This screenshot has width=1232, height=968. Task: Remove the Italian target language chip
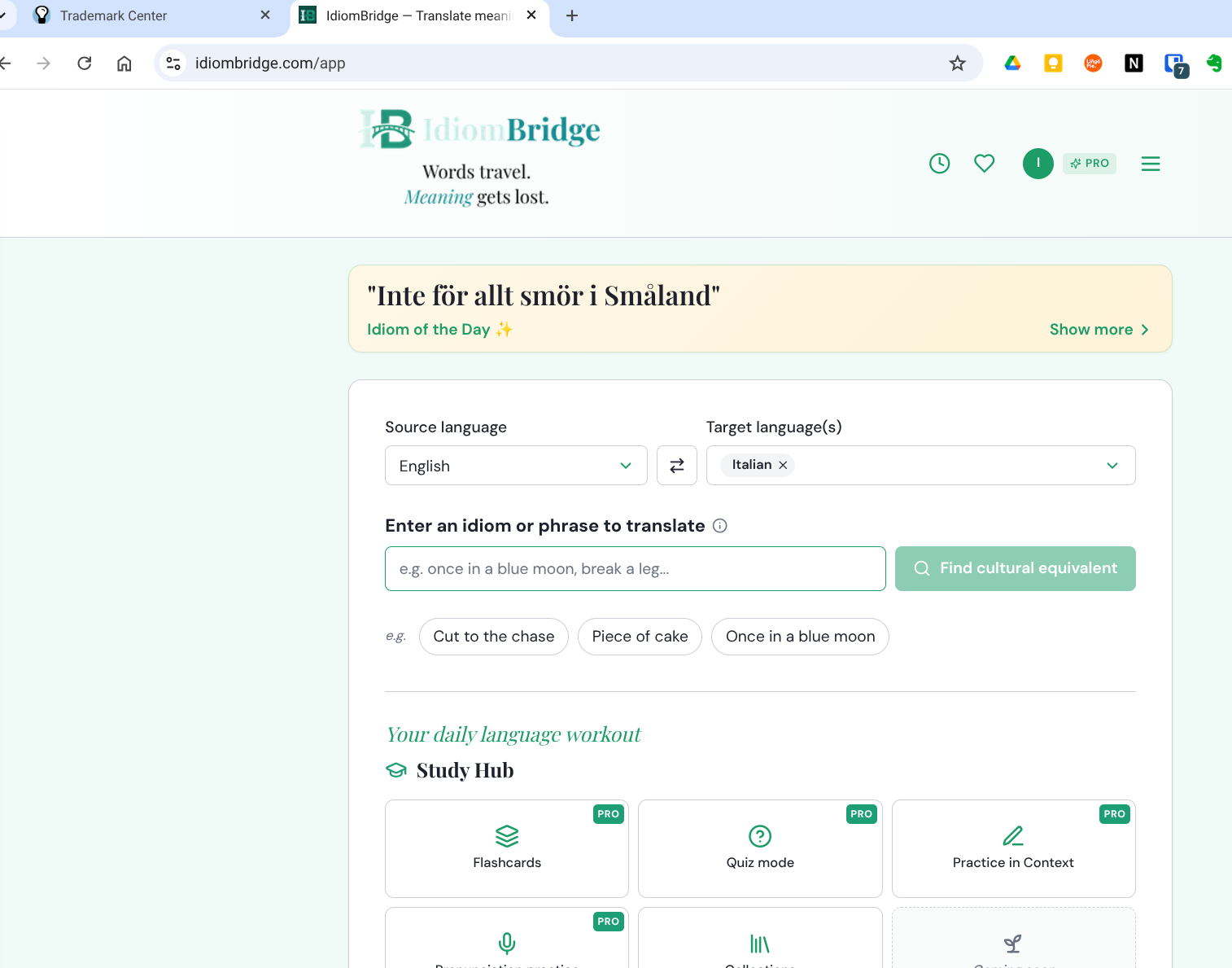[783, 465]
